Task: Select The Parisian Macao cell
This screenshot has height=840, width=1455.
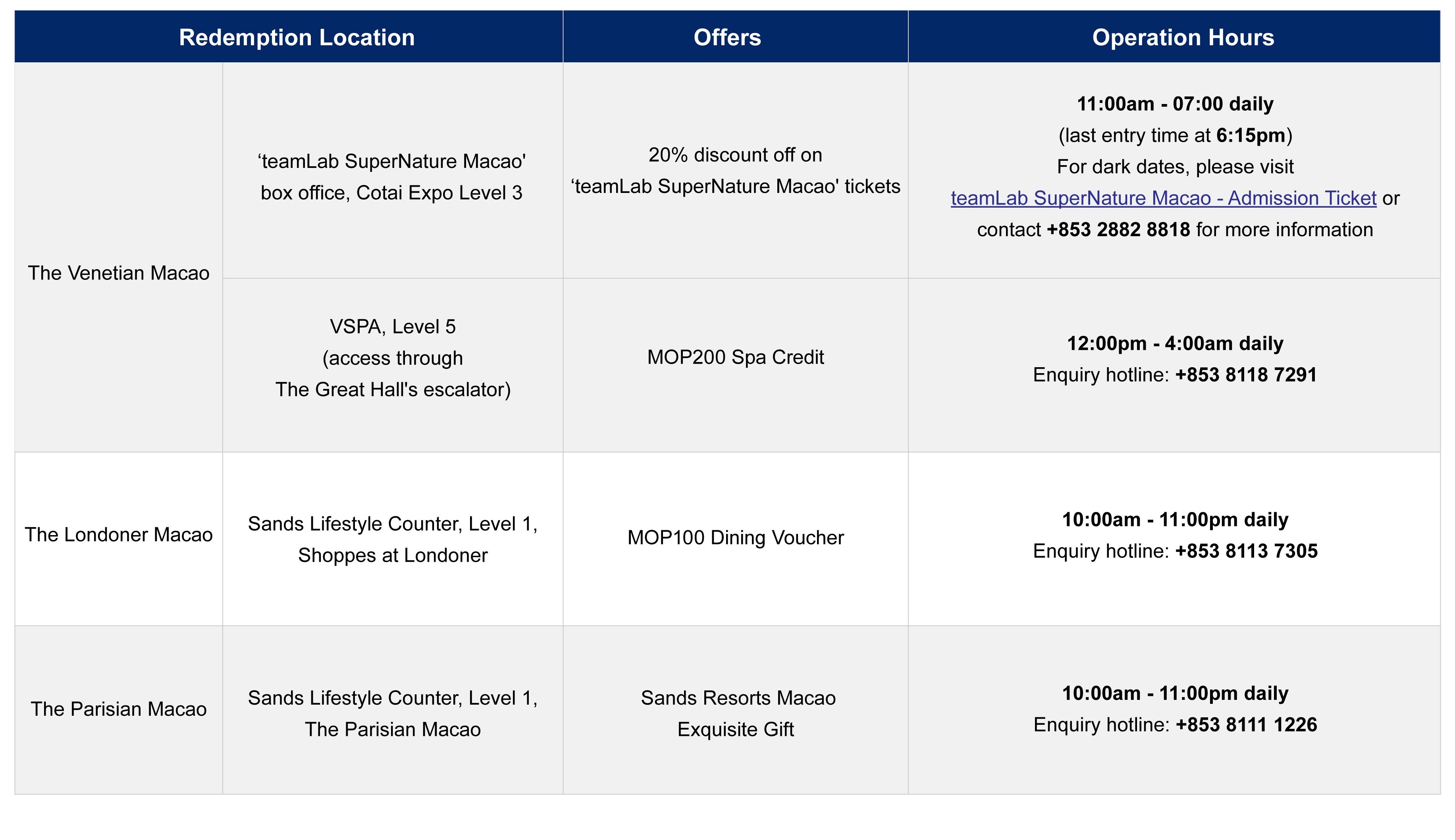Action: click(118, 709)
